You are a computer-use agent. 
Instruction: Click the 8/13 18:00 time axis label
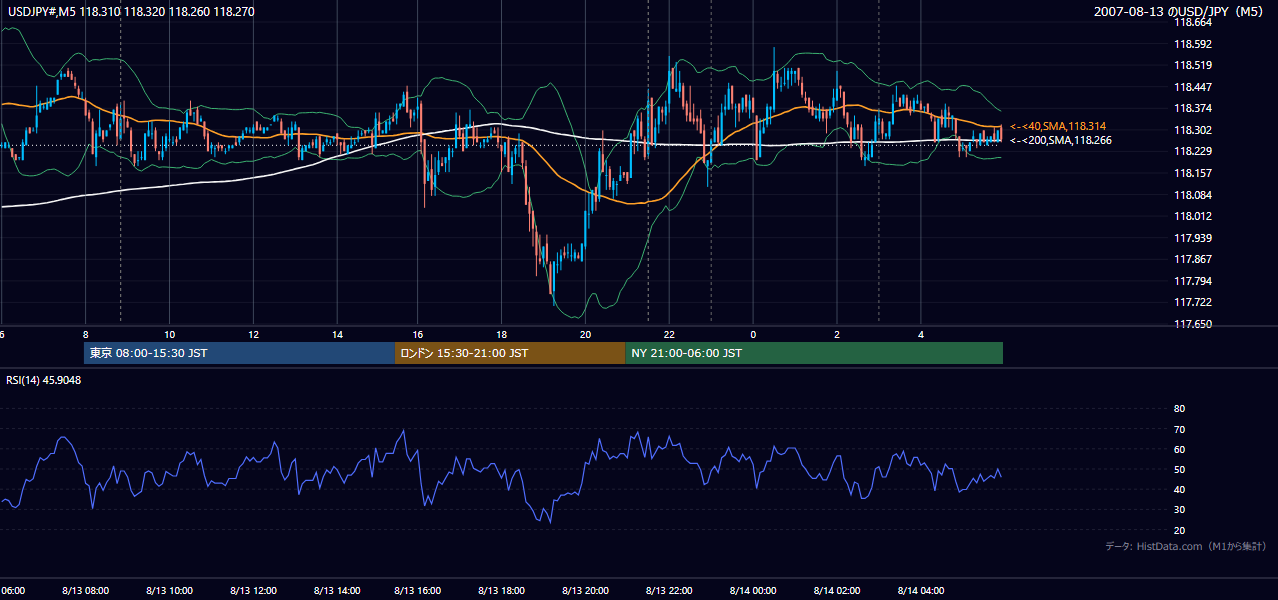tap(502, 590)
